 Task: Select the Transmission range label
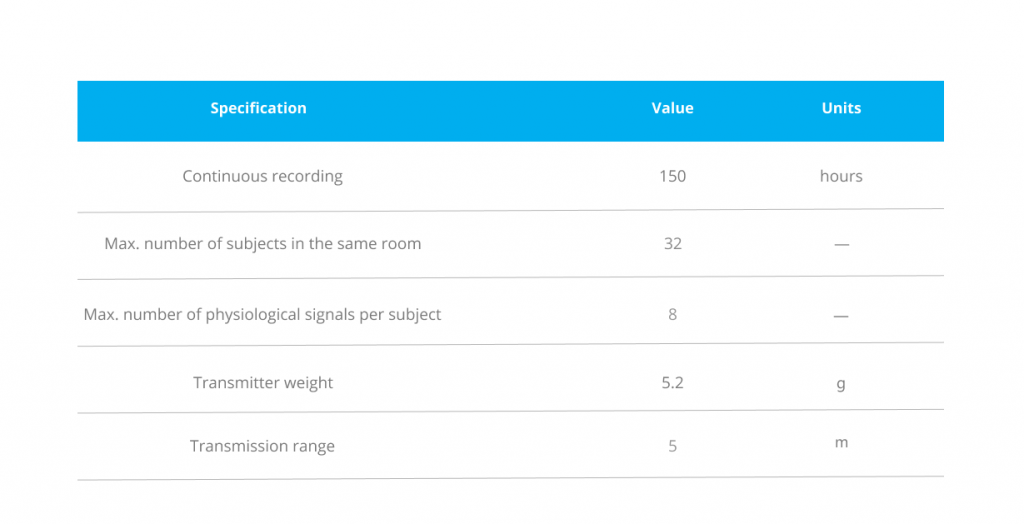263,446
